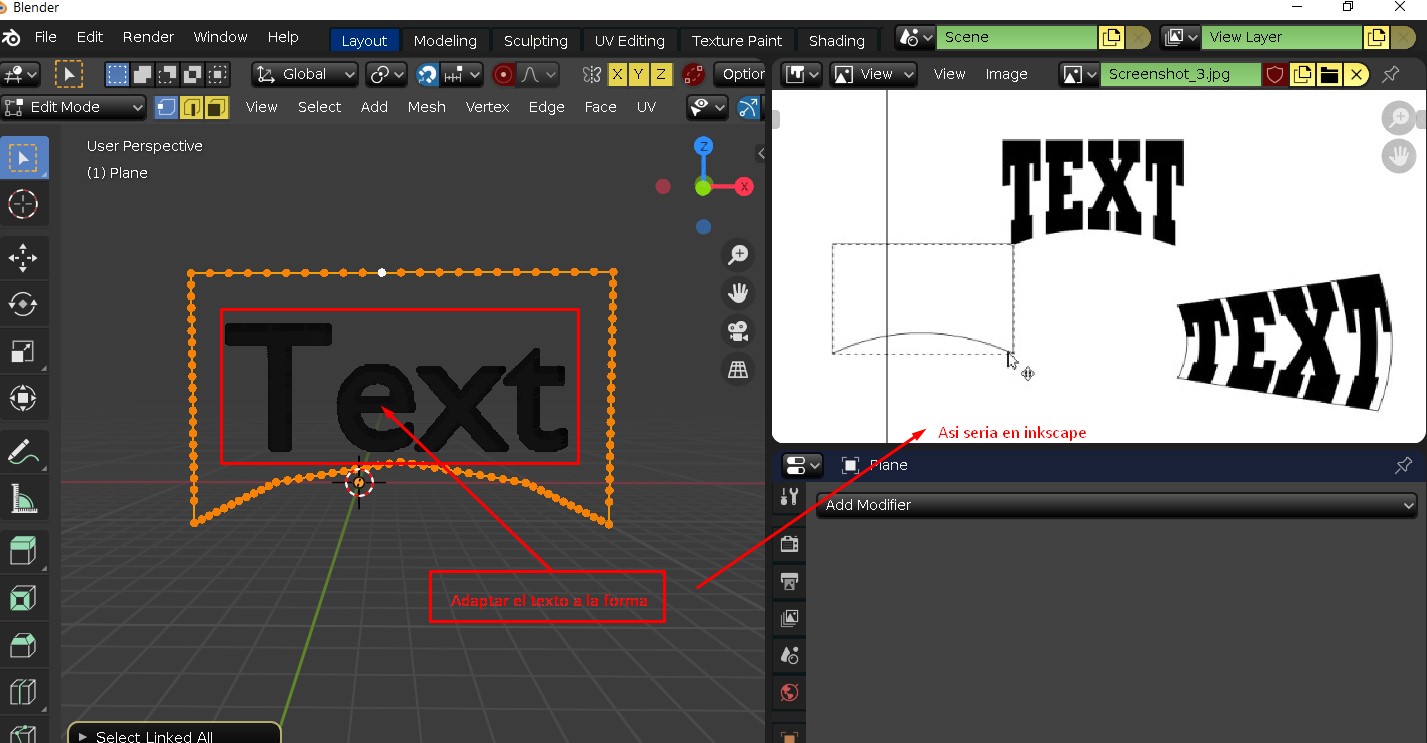Open Global transform orientation dropdown
The image size is (1427, 743).
[x=305, y=75]
